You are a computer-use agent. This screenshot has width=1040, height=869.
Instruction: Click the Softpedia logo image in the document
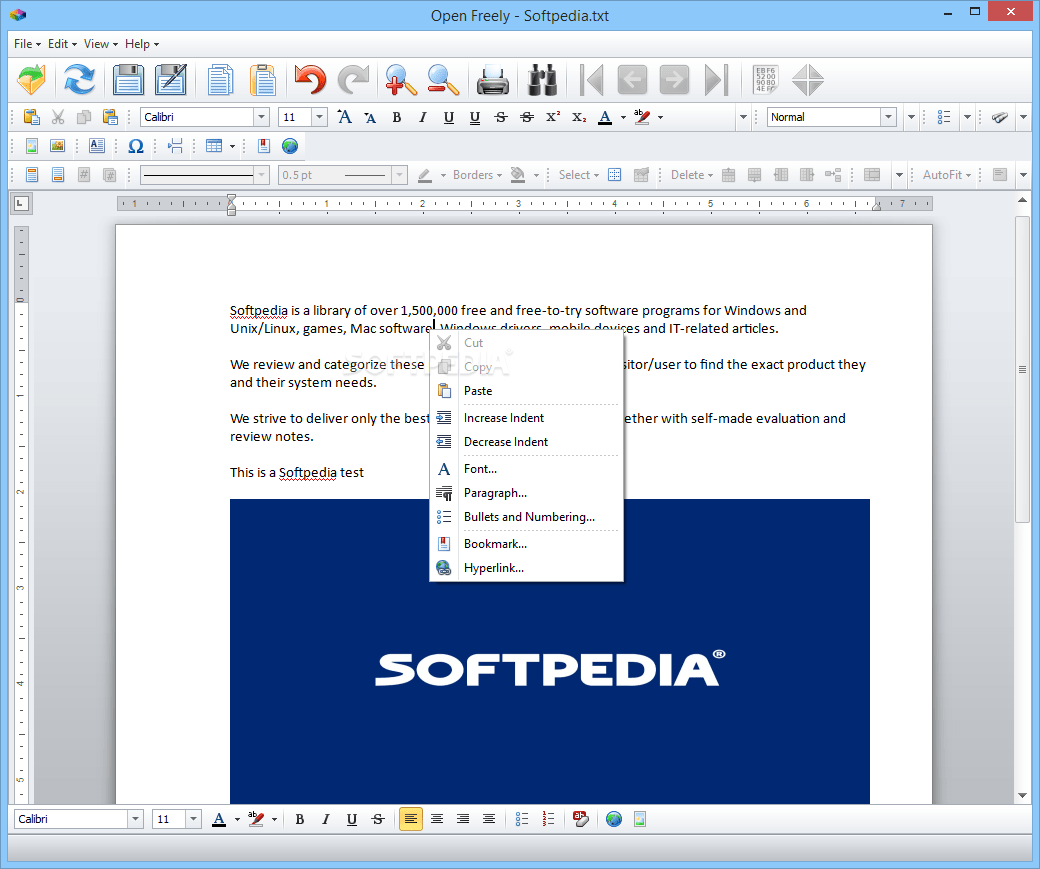pyautogui.click(x=550, y=651)
